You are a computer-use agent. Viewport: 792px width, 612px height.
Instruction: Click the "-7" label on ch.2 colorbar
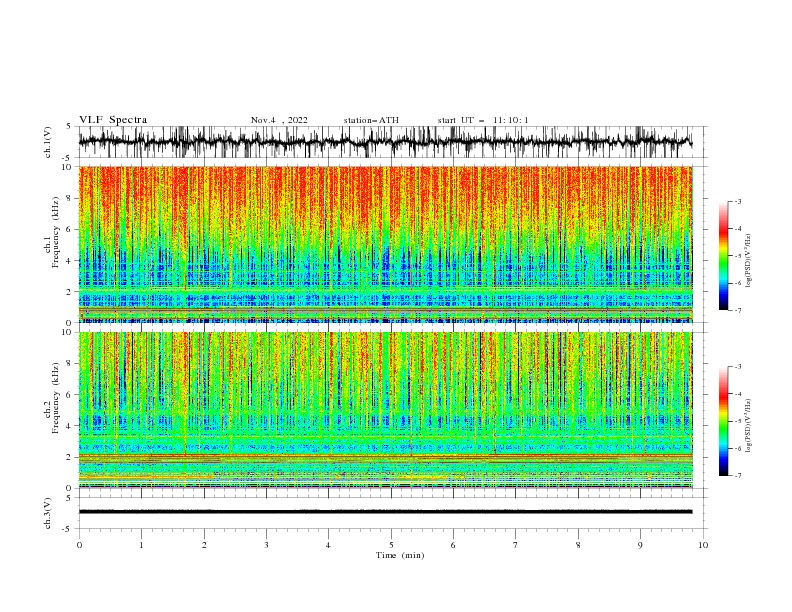click(x=737, y=476)
